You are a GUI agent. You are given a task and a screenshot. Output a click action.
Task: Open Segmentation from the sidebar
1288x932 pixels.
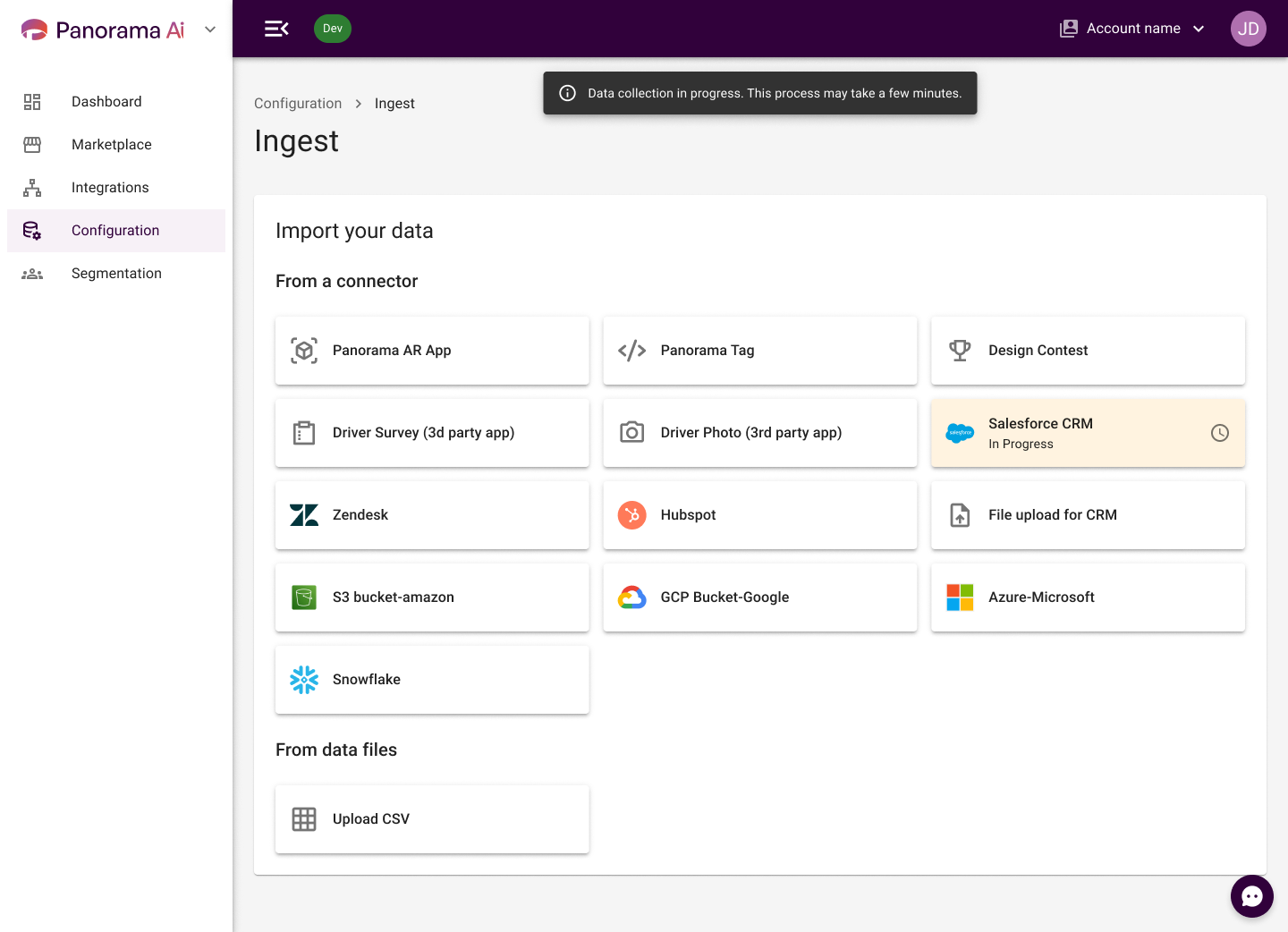[116, 274]
